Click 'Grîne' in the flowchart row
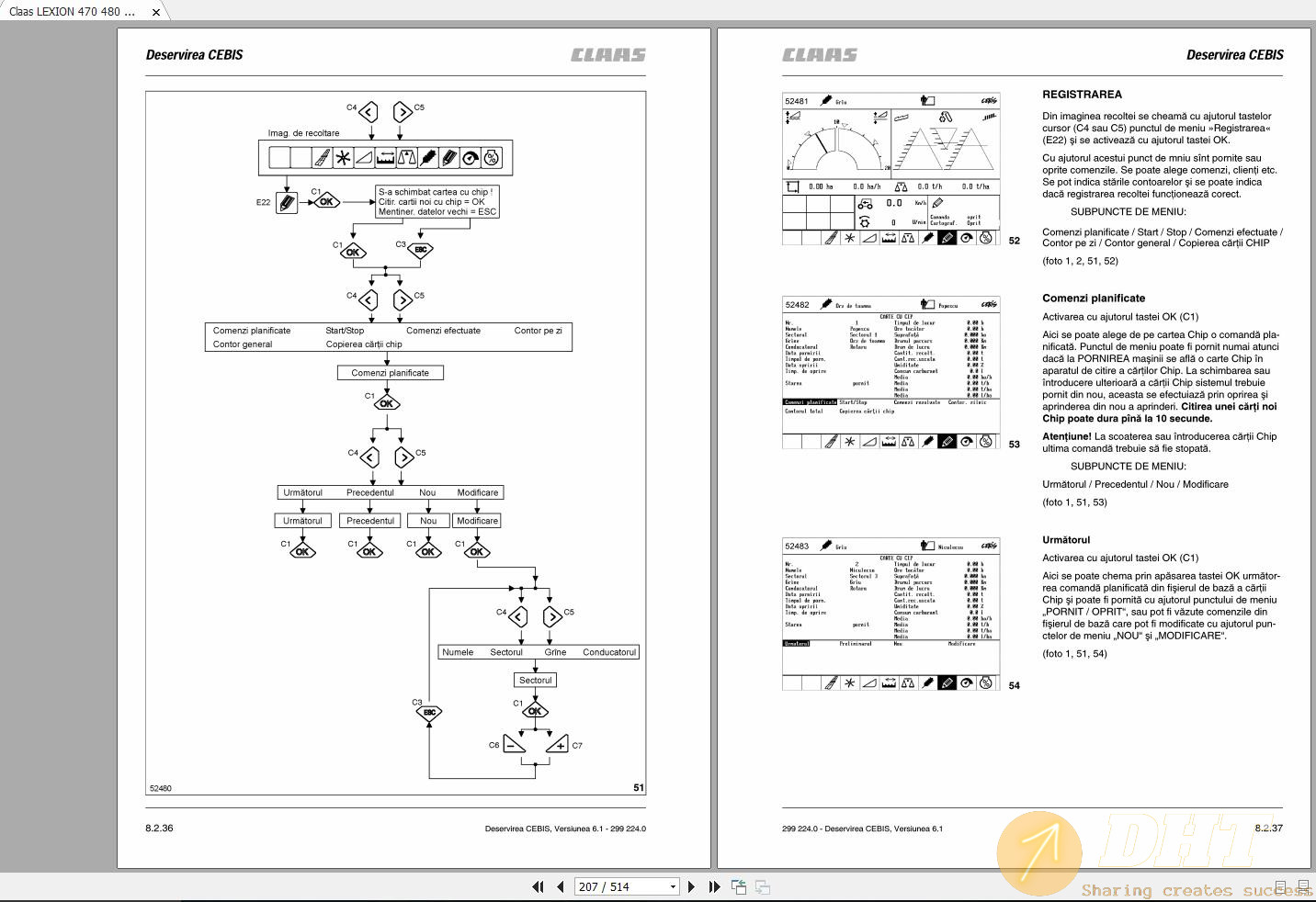Screen dimensions: 1316x902 coord(555,652)
